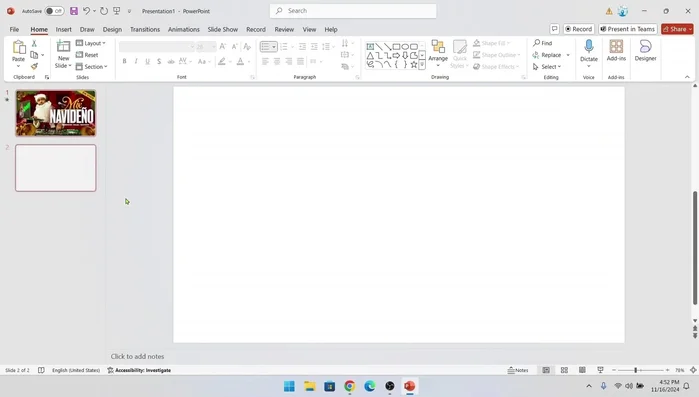Fit slide to current window
This screenshot has height=397, width=699.
(693, 370)
